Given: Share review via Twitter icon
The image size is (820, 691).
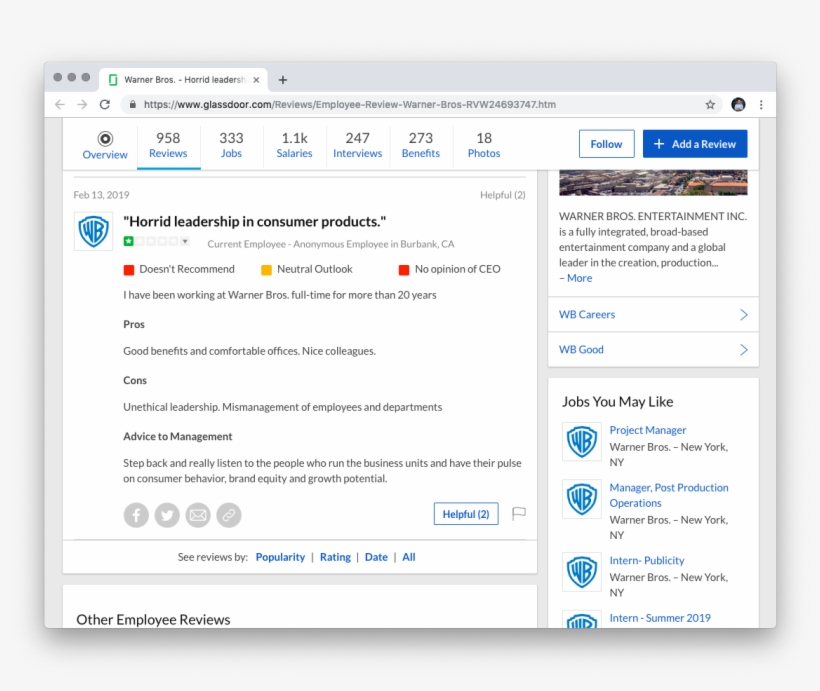Looking at the screenshot, I should pyautogui.click(x=167, y=515).
